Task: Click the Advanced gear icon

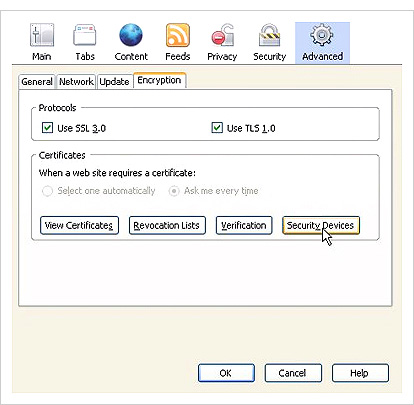Action: click(x=322, y=34)
